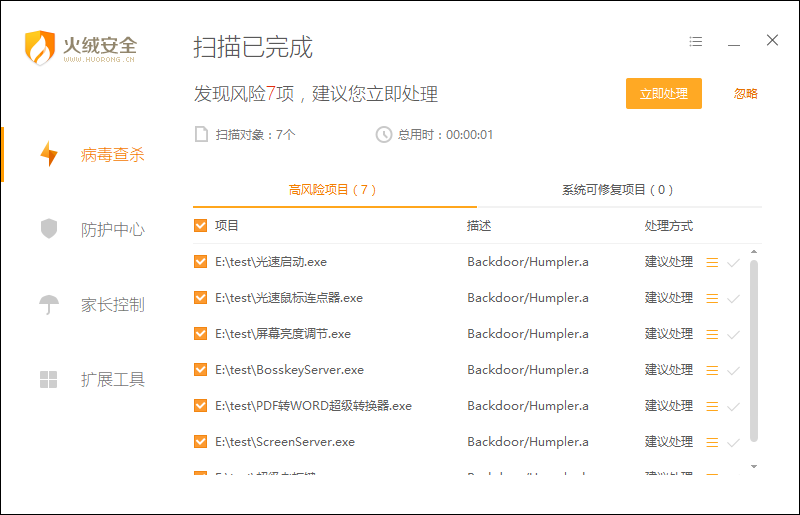Click the Huorong flame logo
The width and height of the screenshot is (800, 515).
(40, 47)
